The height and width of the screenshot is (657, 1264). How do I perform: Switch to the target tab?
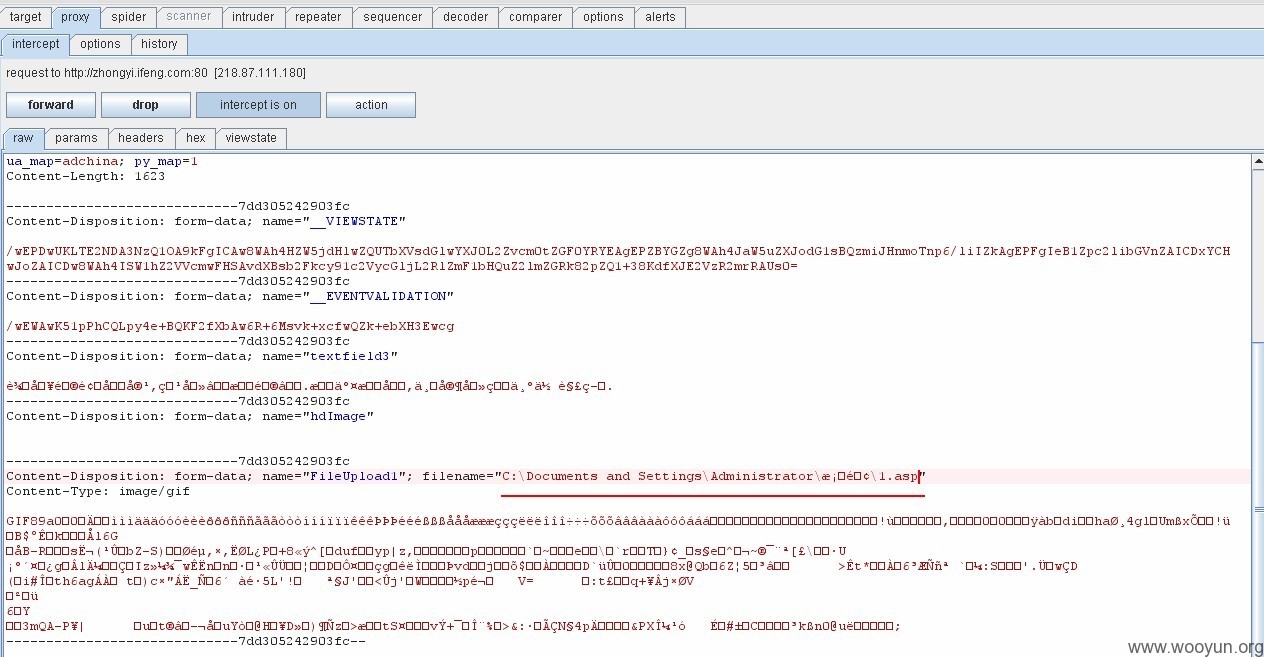[x=26, y=17]
